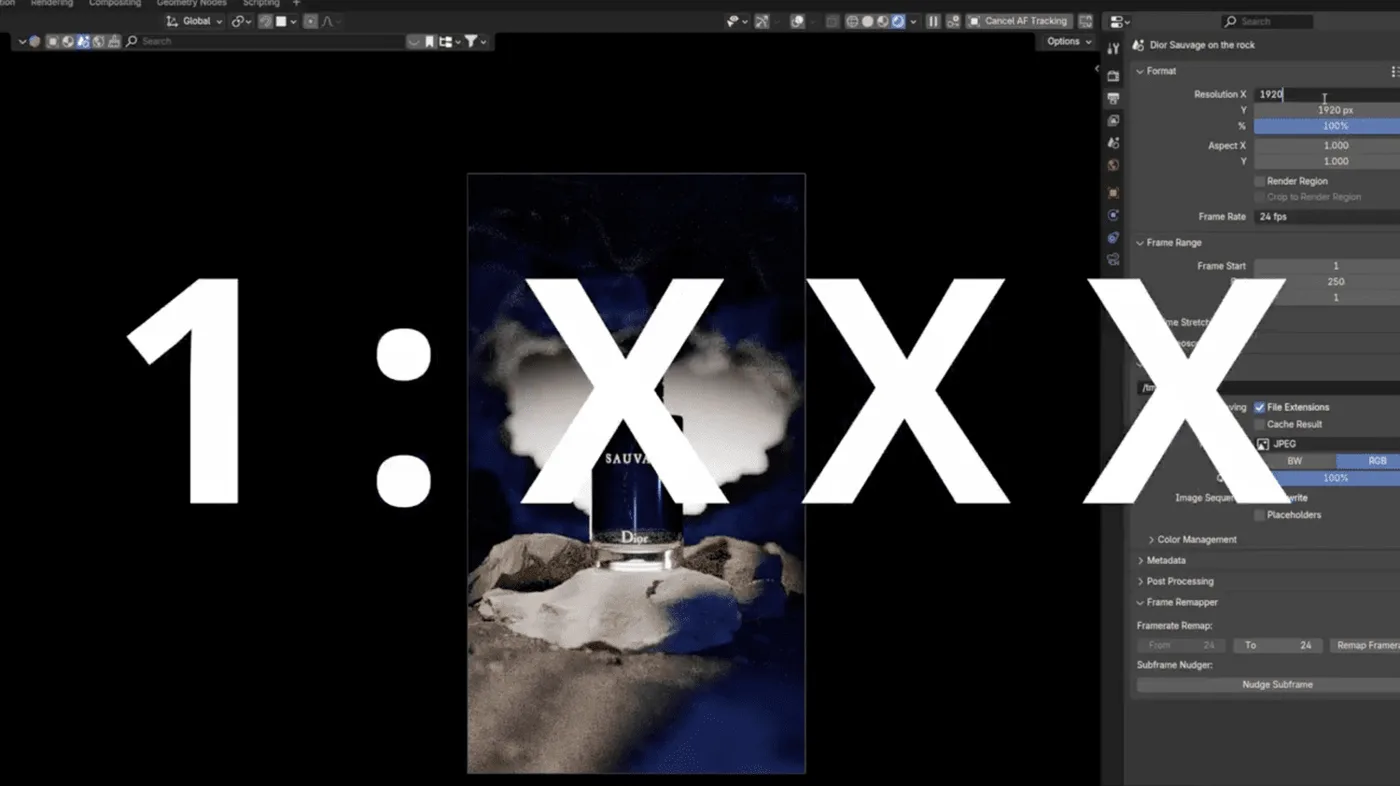
Task: Open the Global transform orientation dropdown
Action: click(x=195, y=21)
